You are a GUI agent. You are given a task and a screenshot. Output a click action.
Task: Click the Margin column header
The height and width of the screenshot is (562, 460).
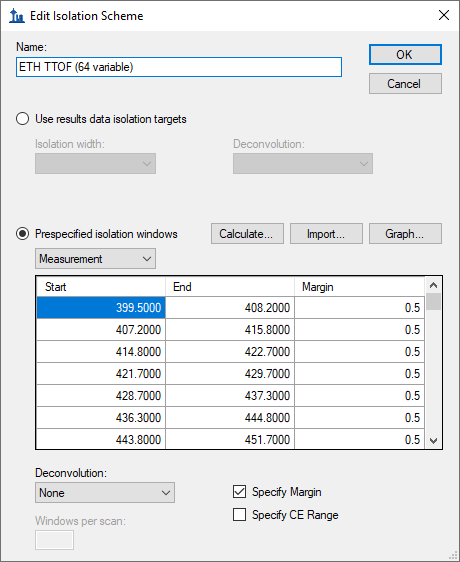pyautogui.click(x=359, y=287)
